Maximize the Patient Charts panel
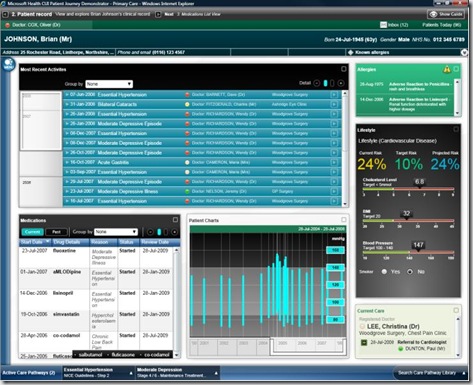 [344, 220]
